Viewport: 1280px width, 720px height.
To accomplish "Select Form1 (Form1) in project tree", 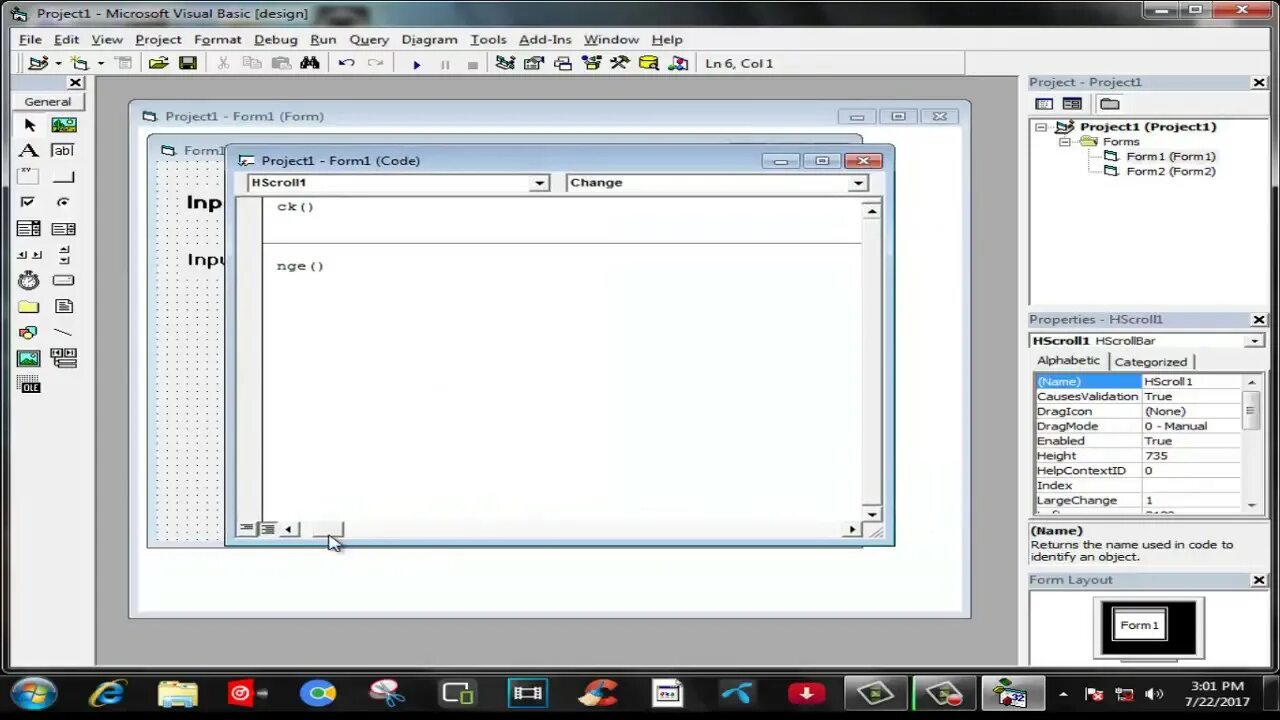I will 1171,156.
